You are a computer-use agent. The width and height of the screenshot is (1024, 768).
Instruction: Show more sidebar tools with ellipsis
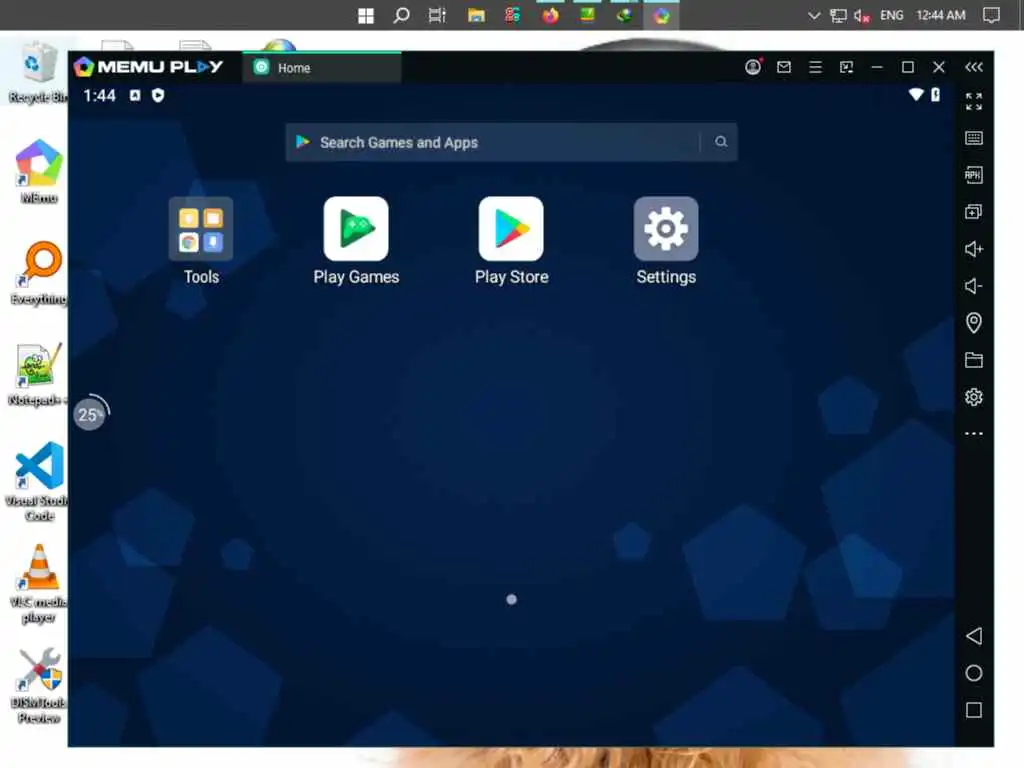click(x=974, y=434)
